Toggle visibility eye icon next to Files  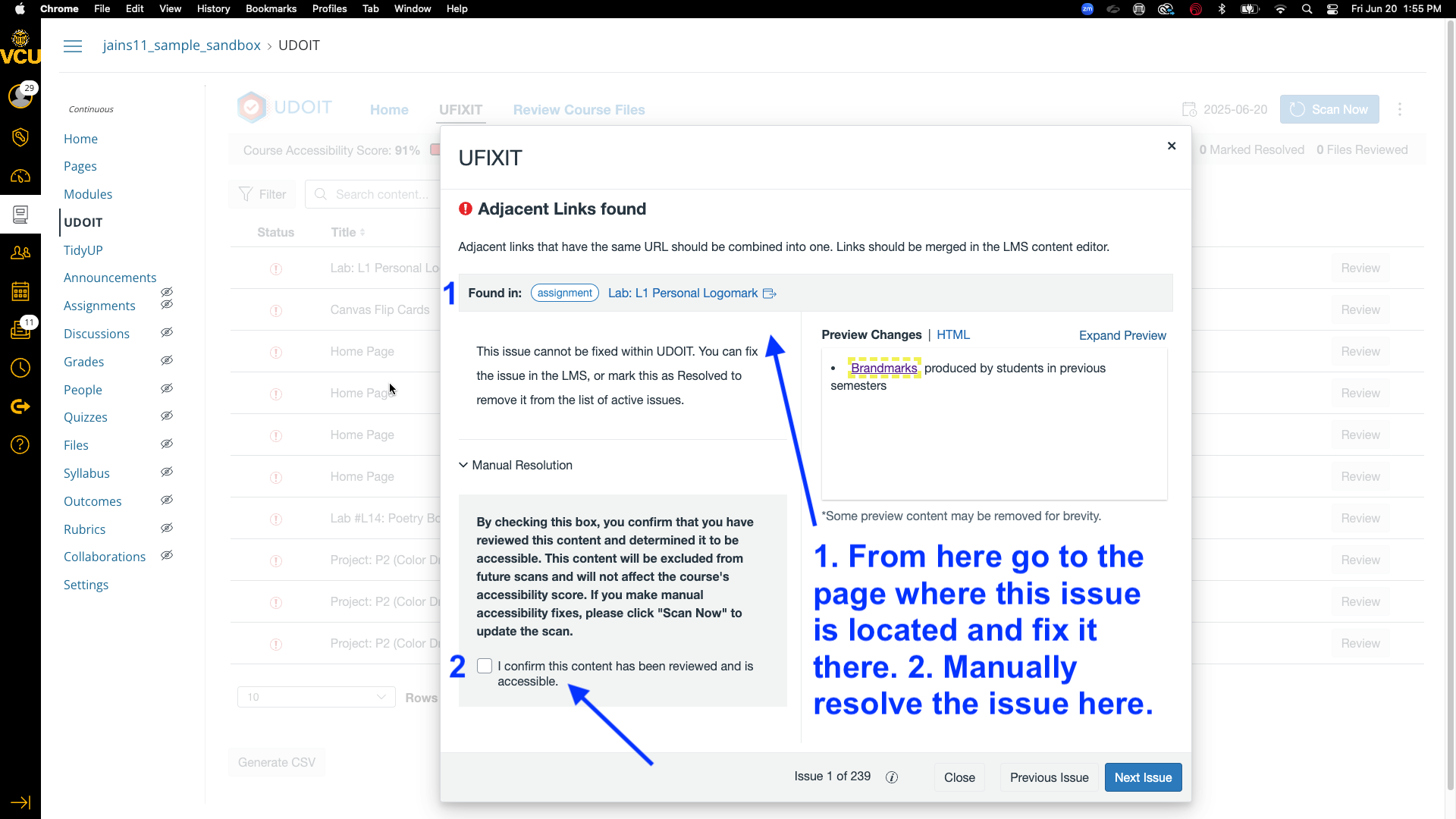point(167,444)
